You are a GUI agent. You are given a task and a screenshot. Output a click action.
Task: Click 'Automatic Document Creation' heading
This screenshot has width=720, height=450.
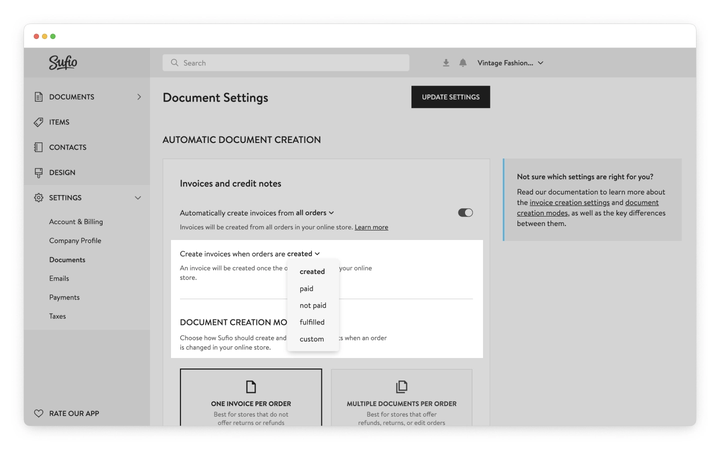tap(242, 140)
